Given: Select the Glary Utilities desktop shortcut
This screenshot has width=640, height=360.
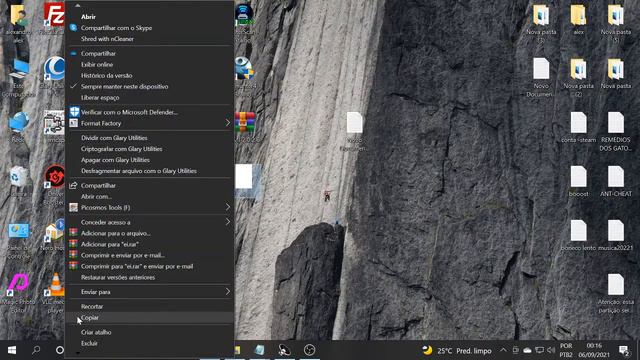Looking at the screenshot, I should tap(54, 73).
